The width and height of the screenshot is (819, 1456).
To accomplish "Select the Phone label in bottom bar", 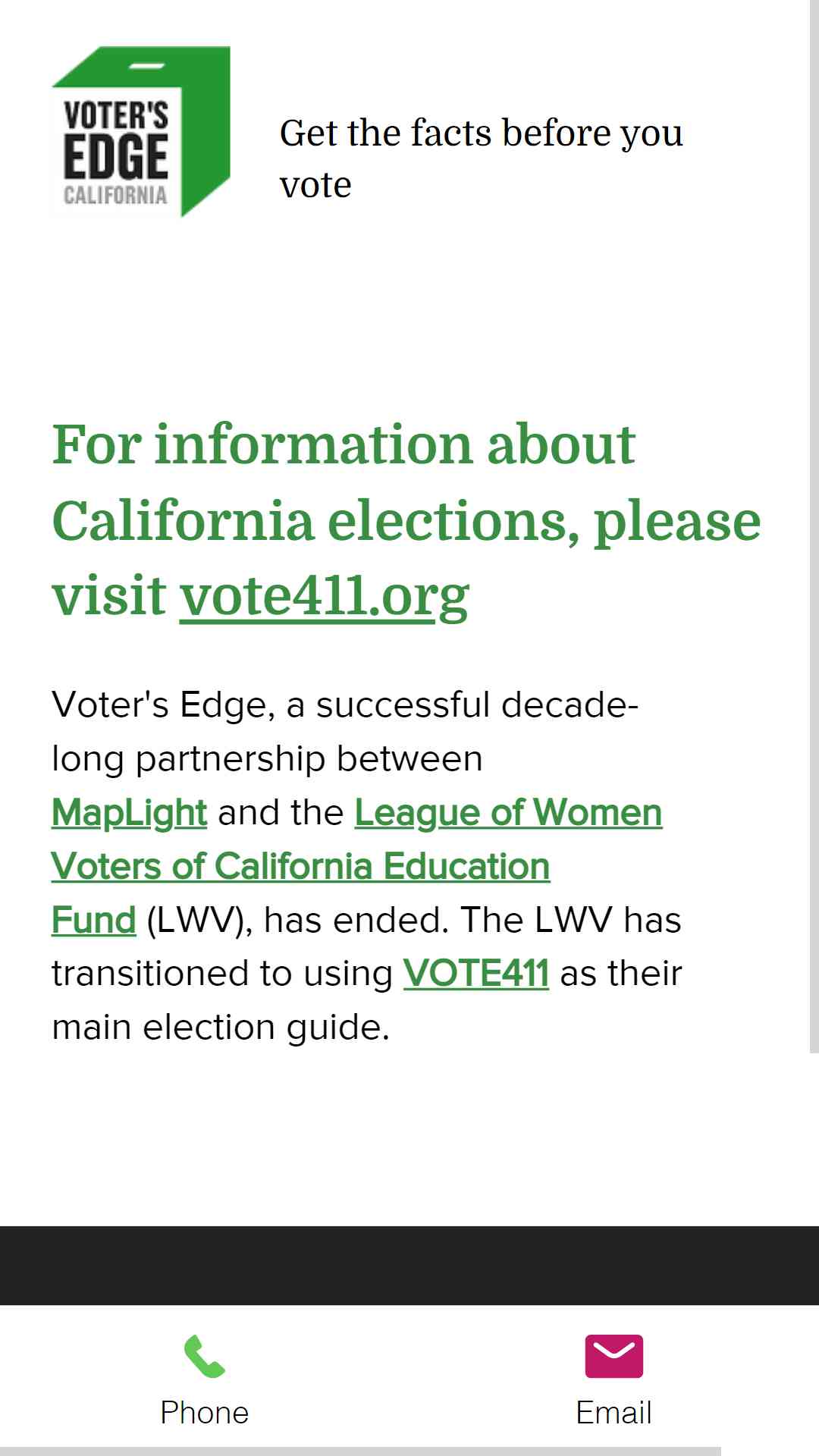I will tap(205, 1413).
